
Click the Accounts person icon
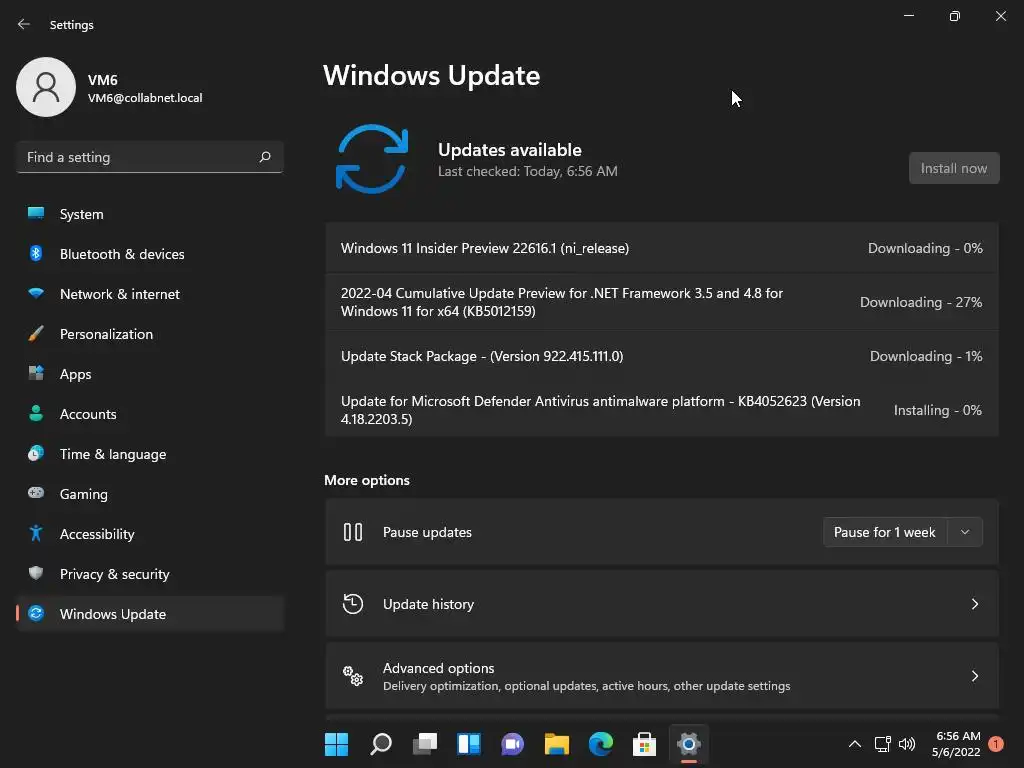pos(36,413)
